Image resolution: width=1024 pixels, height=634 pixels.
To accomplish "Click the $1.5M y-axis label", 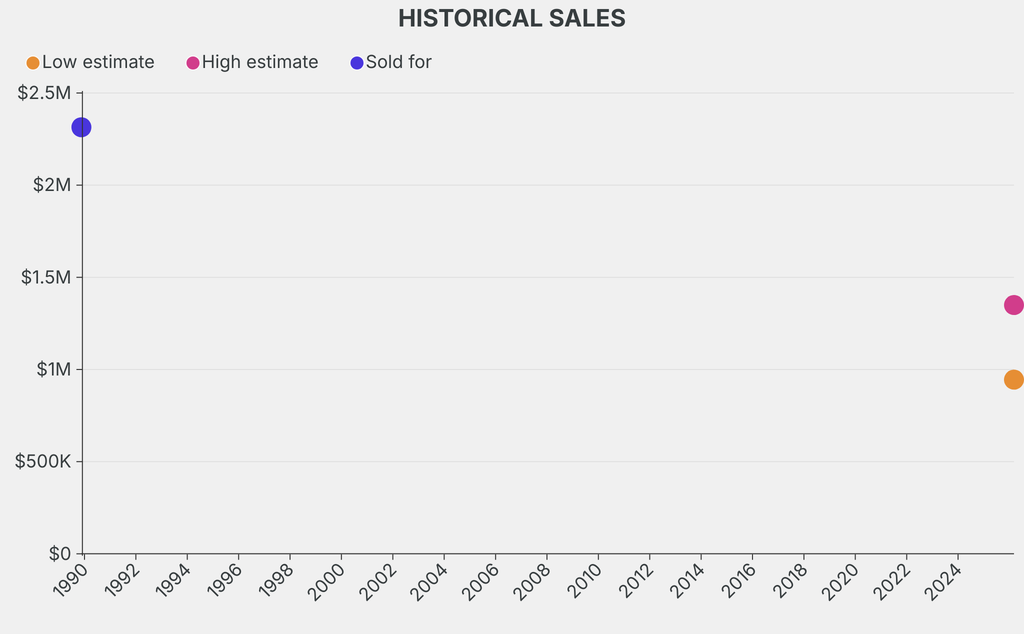I will [x=46, y=277].
